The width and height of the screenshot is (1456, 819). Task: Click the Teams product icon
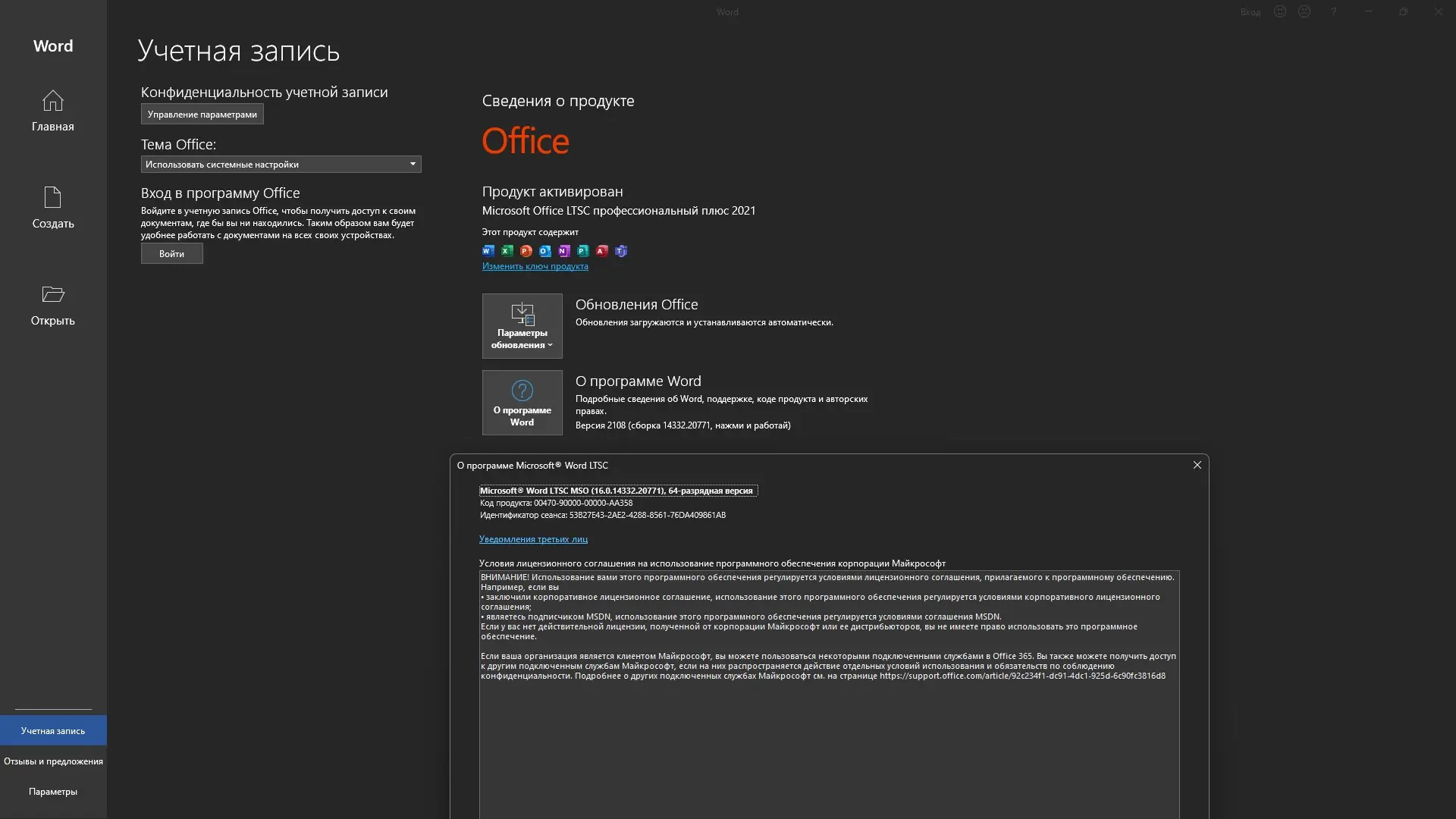click(x=621, y=251)
